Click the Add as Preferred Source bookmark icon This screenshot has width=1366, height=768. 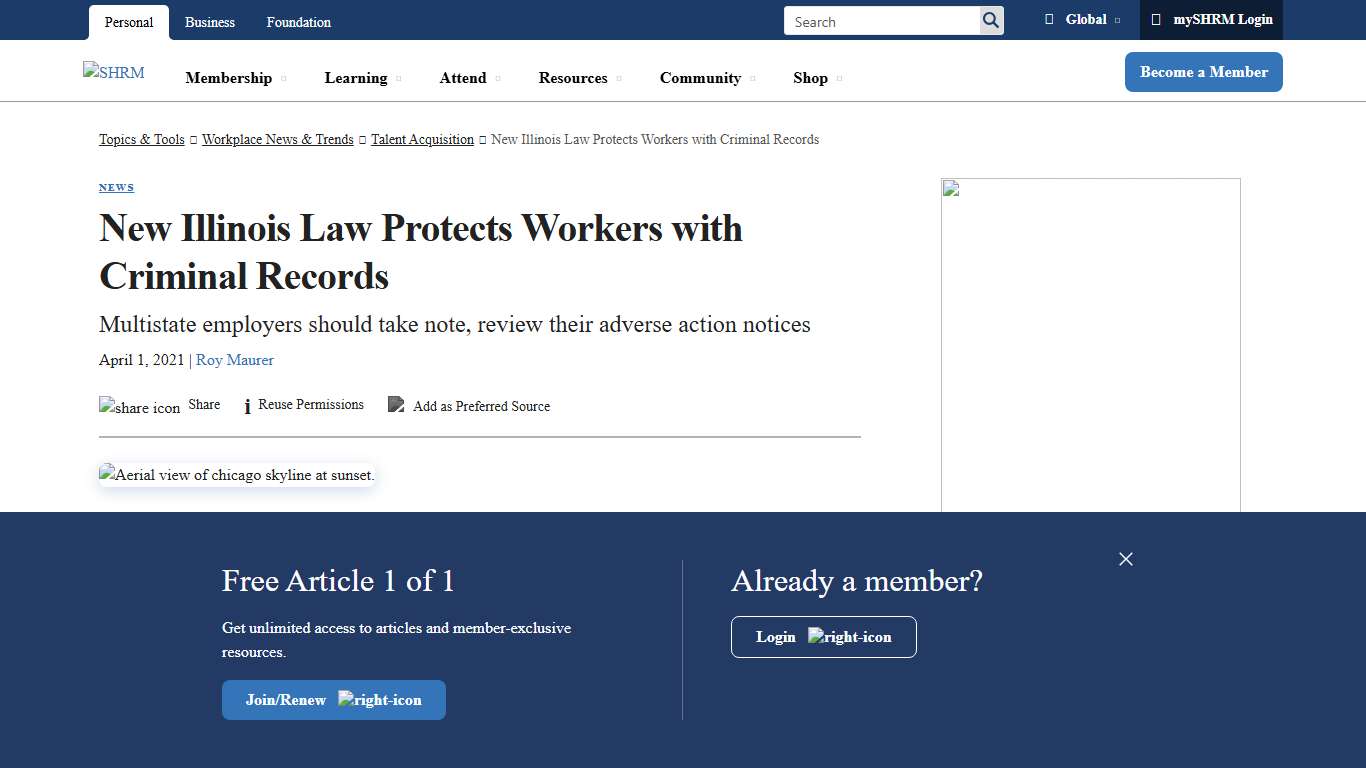click(396, 405)
